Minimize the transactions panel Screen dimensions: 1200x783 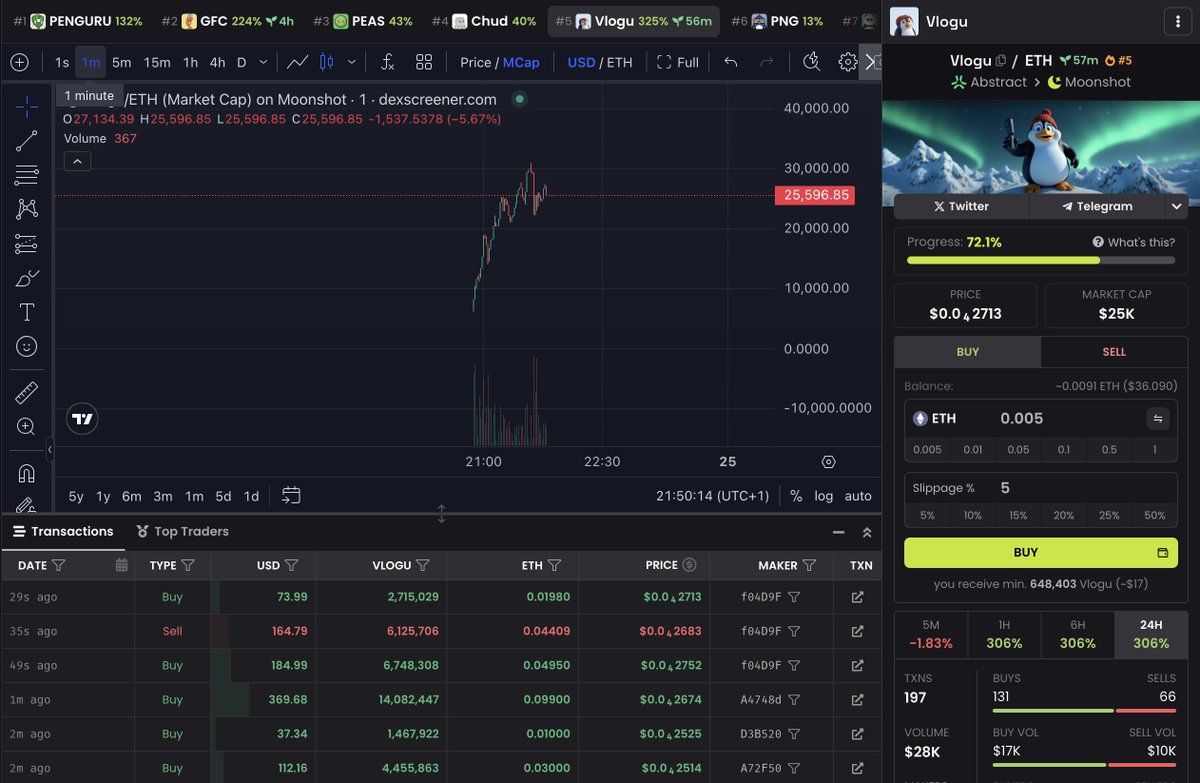tap(838, 532)
